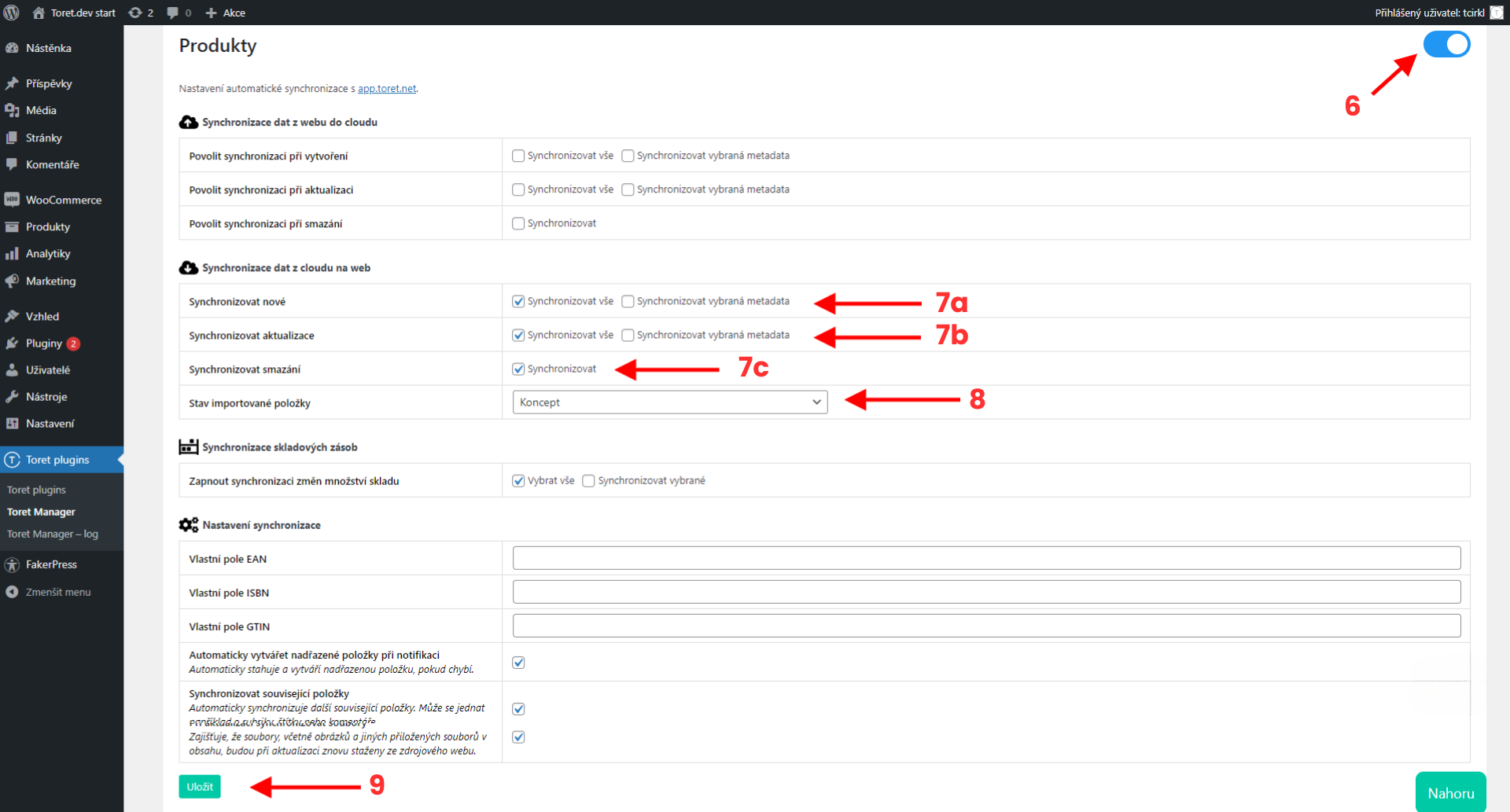Click the Produkty box icon in sidebar
Viewport: 1510px width, 812px height.
coord(12,226)
